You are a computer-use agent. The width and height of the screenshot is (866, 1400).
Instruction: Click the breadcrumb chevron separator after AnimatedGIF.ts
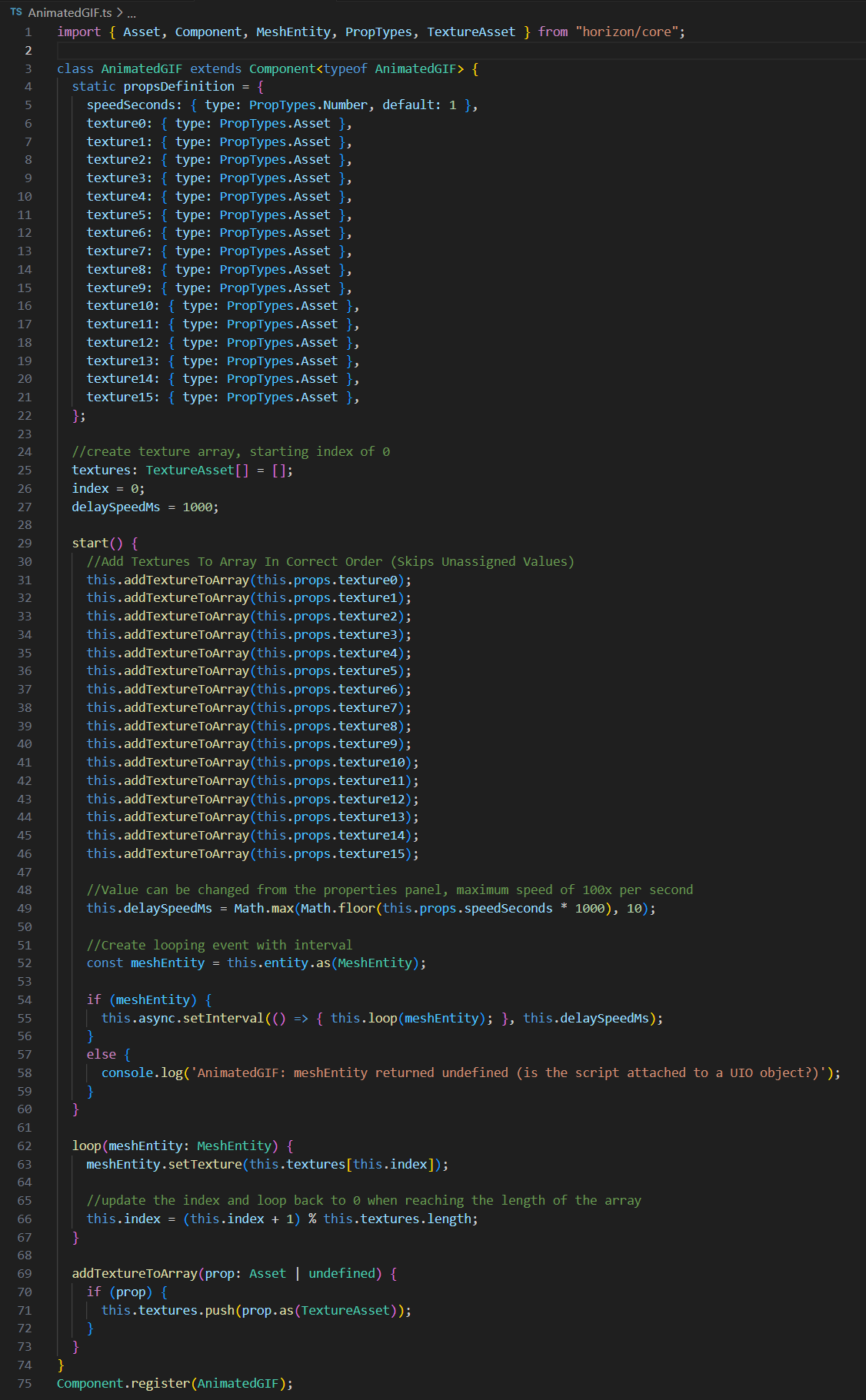click(x=119, y=13)
